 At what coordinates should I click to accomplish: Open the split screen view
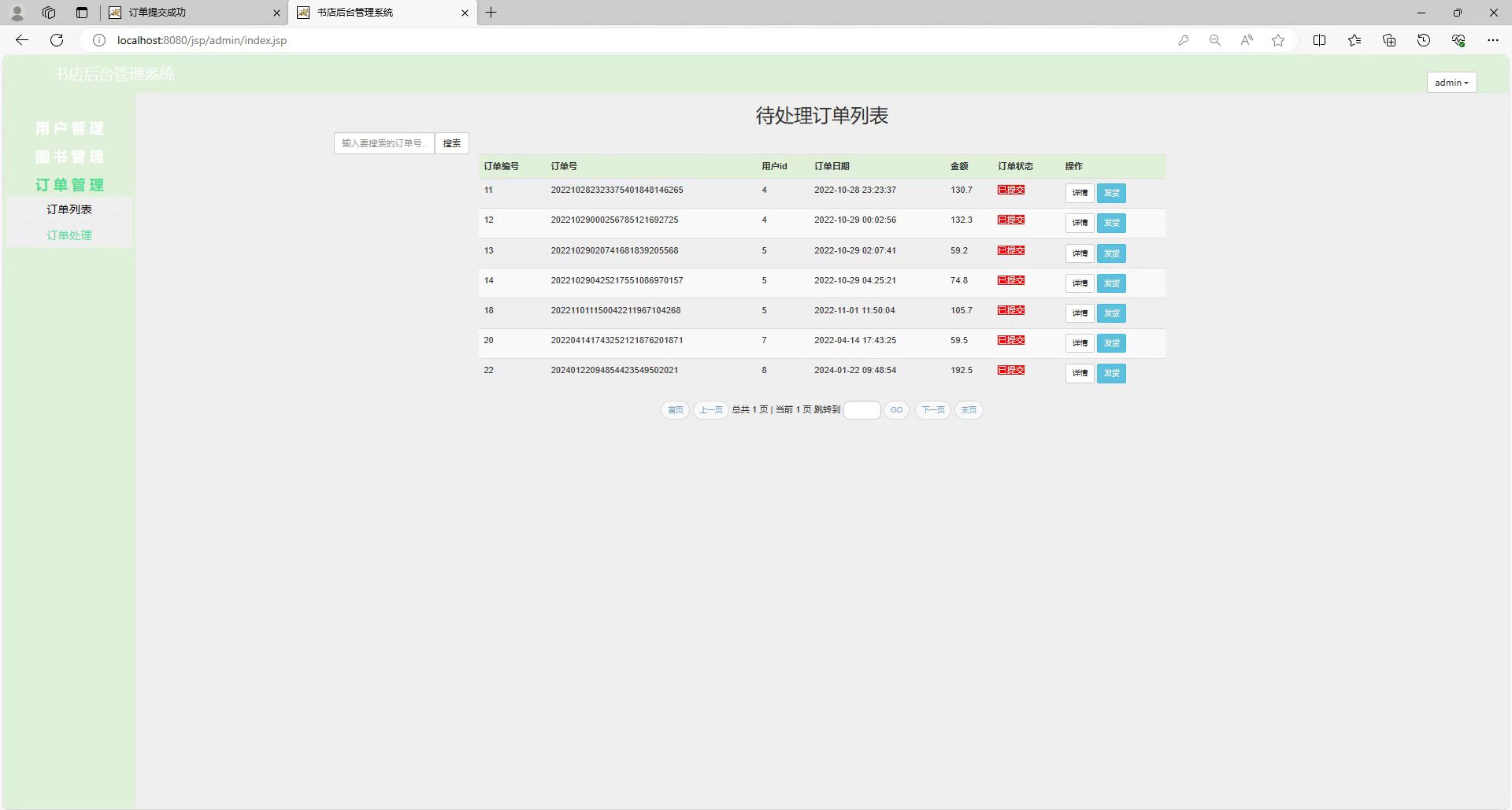[x=1320, y=40]
